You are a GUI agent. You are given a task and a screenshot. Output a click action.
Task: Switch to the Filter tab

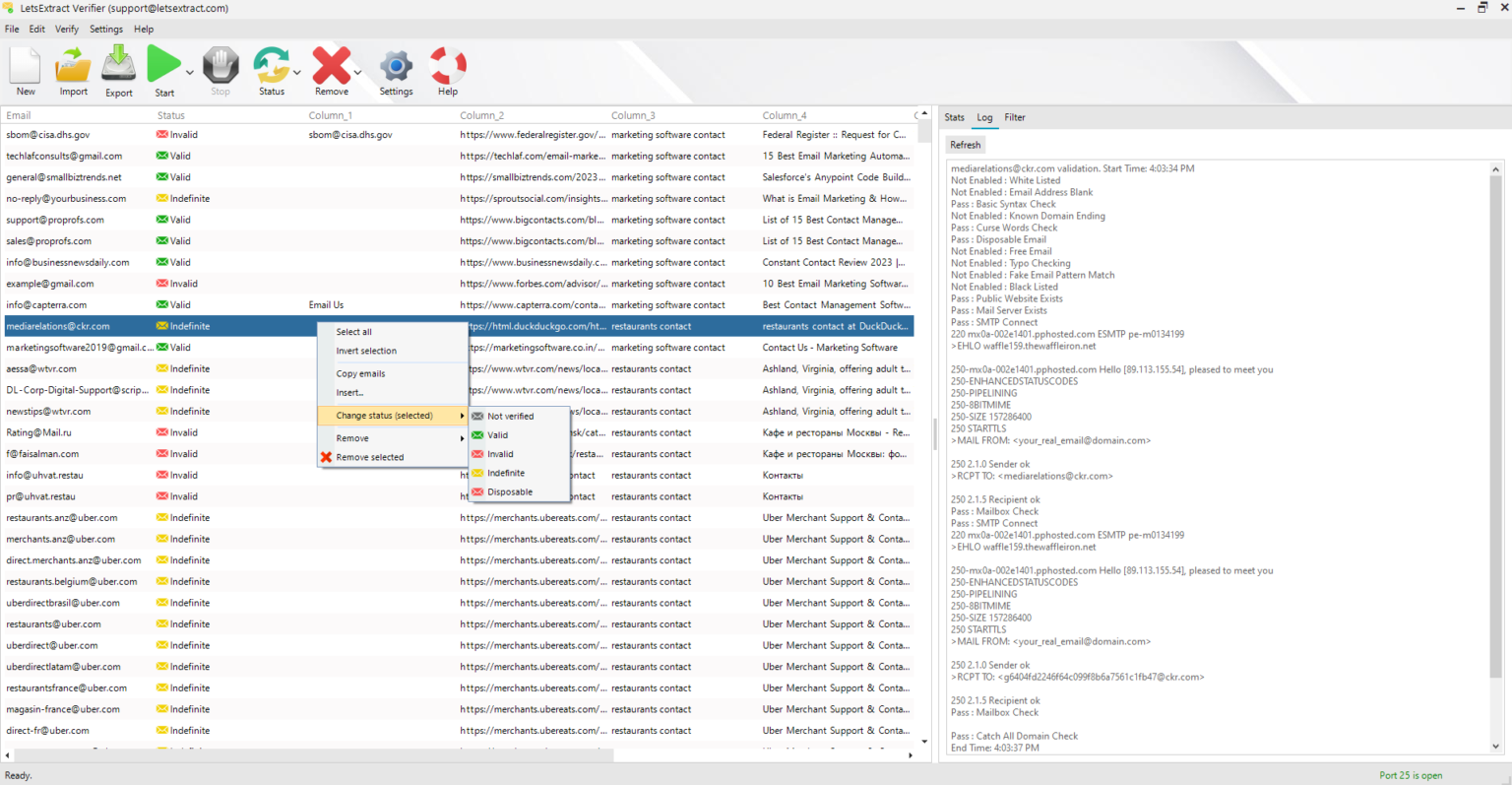pos(1015,117)
